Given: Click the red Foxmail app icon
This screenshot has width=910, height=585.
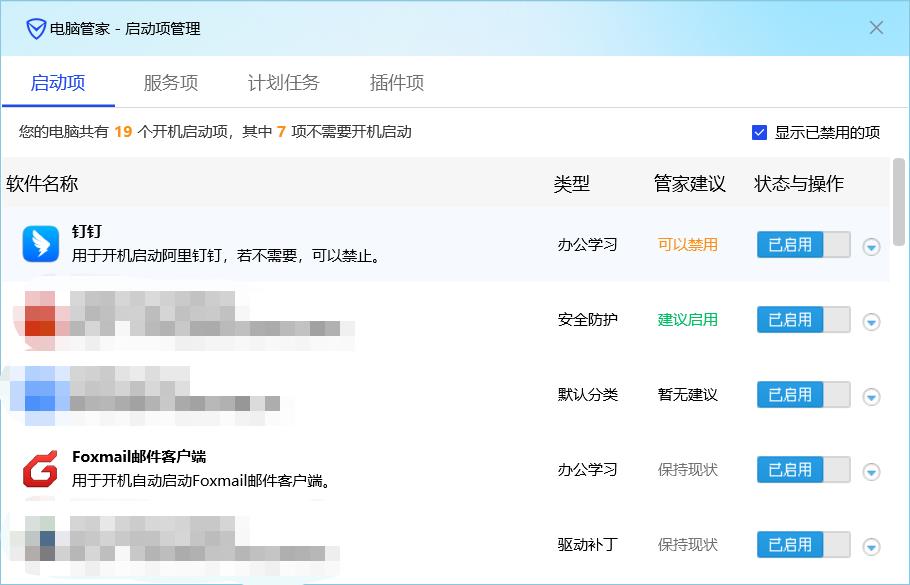Looking at the screenshot, I should pyautogui.click(x=41, y=469).
